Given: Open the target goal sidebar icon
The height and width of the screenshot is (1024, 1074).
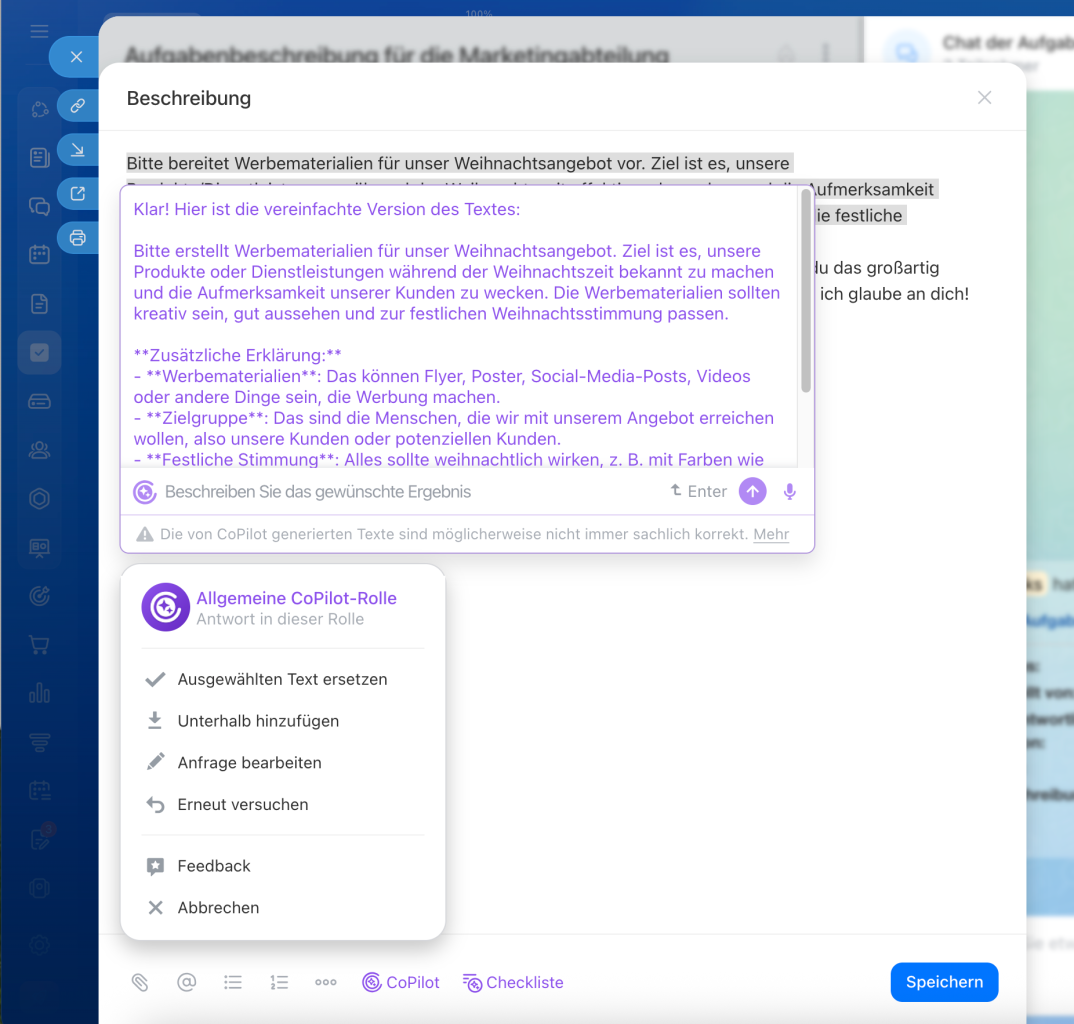Looking at the screenshot, I should click(x=39, y=596).
